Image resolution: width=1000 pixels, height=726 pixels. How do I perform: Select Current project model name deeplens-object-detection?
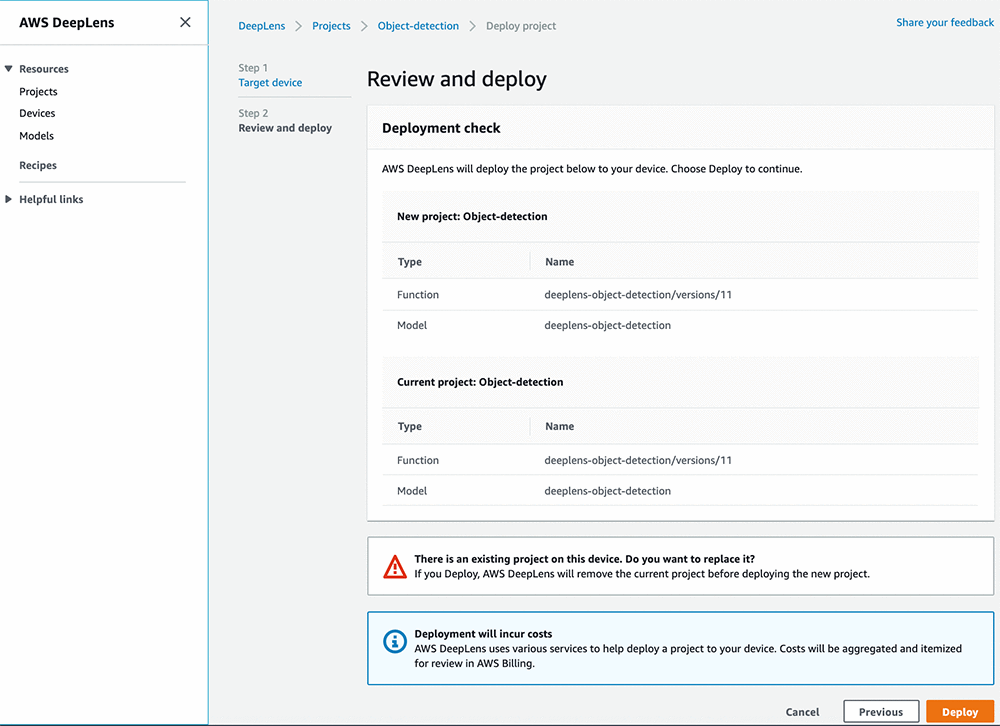click(x=607, y=491)
